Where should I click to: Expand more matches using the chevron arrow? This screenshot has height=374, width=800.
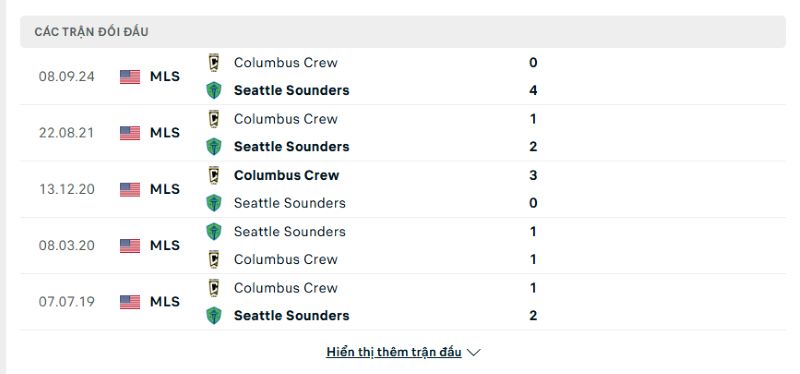[474, 353]
